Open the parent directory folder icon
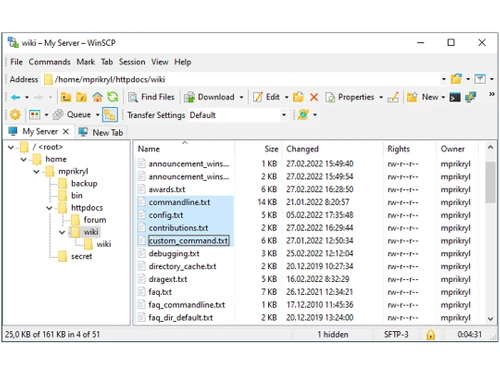 [x=66, y=97]
